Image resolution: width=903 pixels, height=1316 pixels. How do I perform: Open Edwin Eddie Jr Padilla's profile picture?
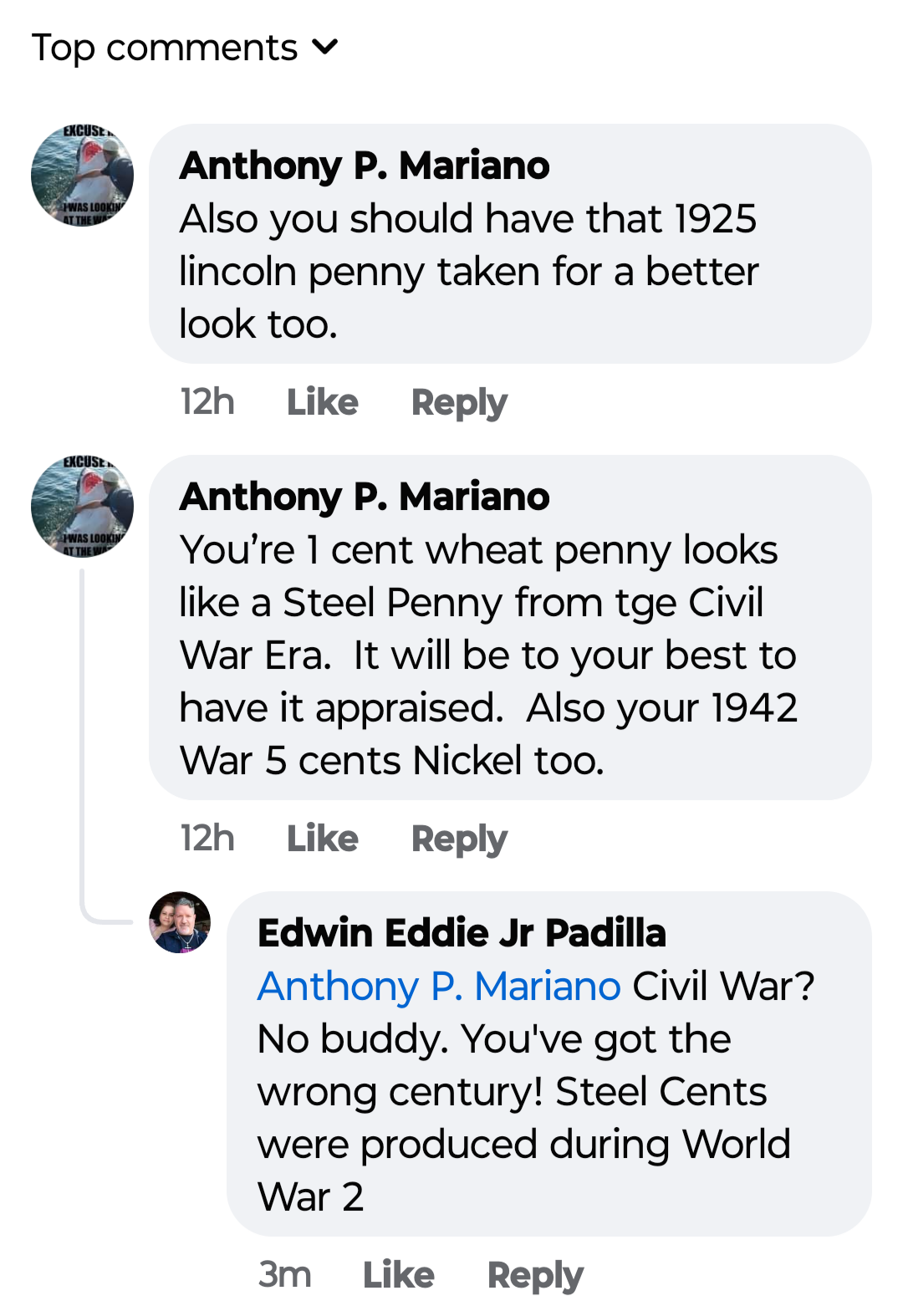[180, 922]
